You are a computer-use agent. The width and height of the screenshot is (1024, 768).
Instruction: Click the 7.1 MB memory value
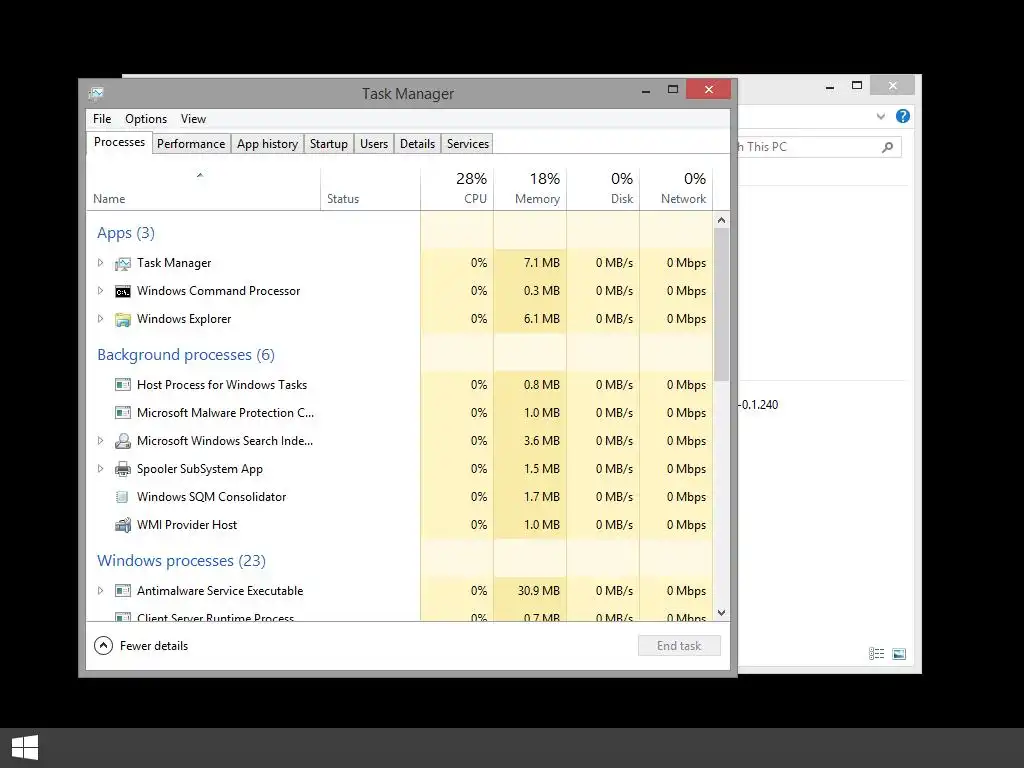coord(542,263)
